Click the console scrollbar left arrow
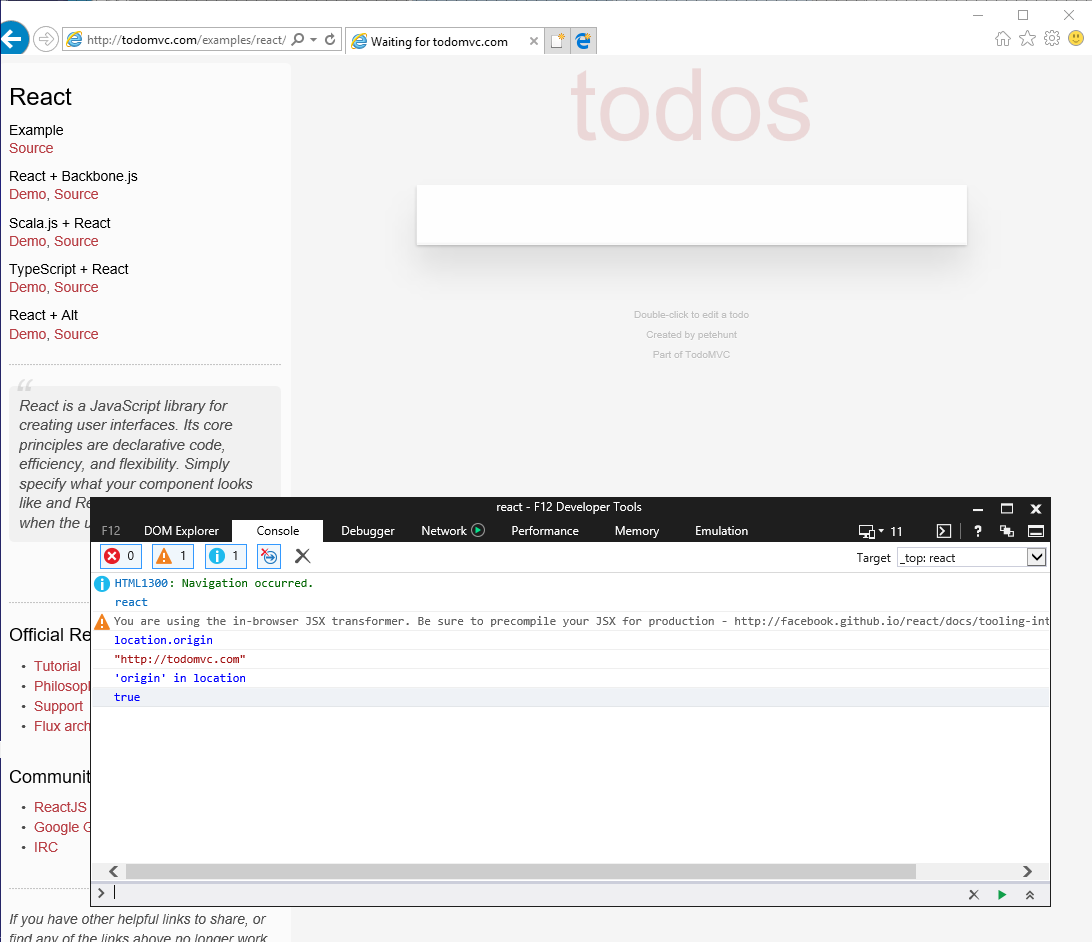Image resolution: width=1092 pixels, height=942 pixels. point(114,872)
